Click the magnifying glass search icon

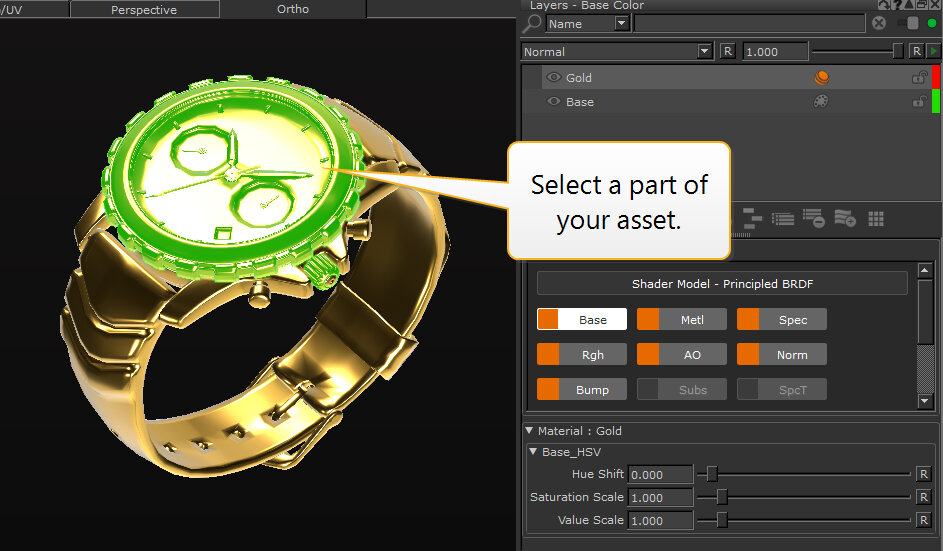click(x=532, y=23)
